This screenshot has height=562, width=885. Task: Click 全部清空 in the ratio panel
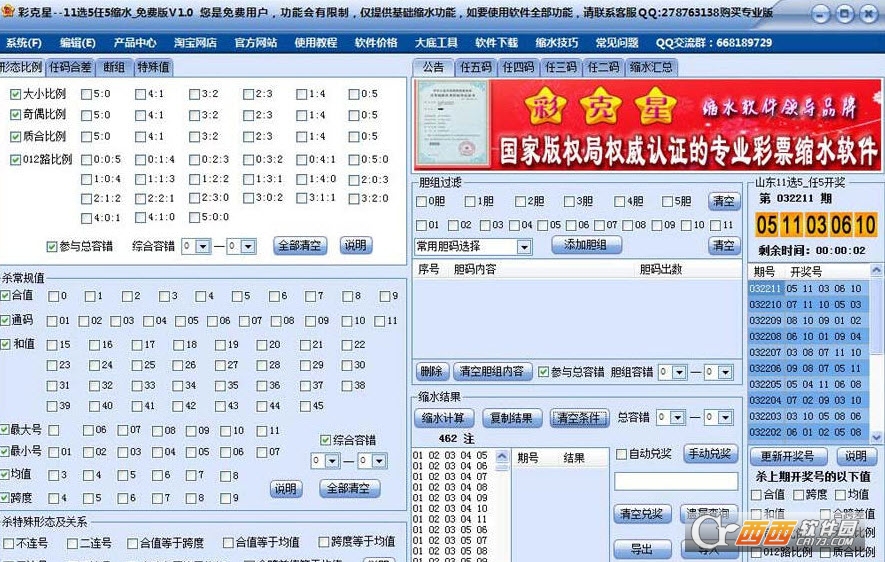tap(300, 245)
